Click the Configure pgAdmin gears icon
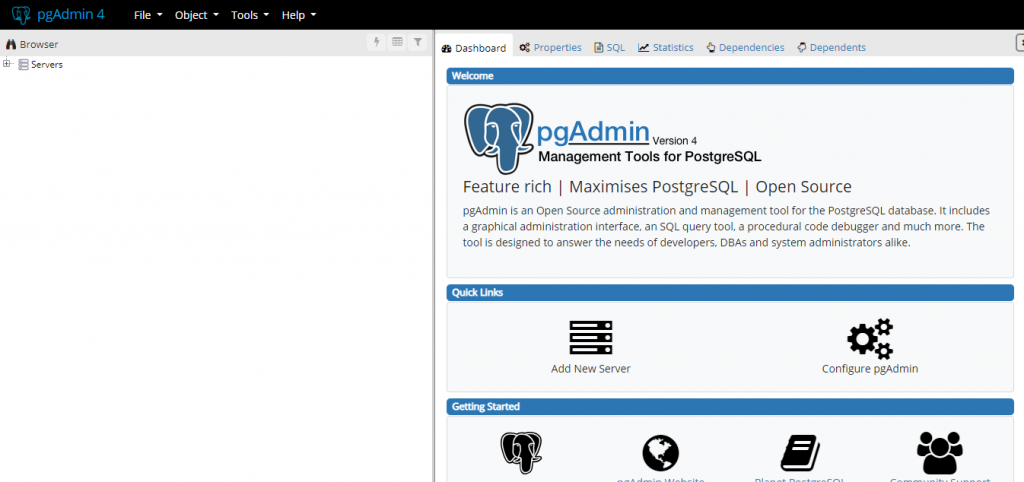The width and height of the screenshot is (1024, 482). pos(870,338)
